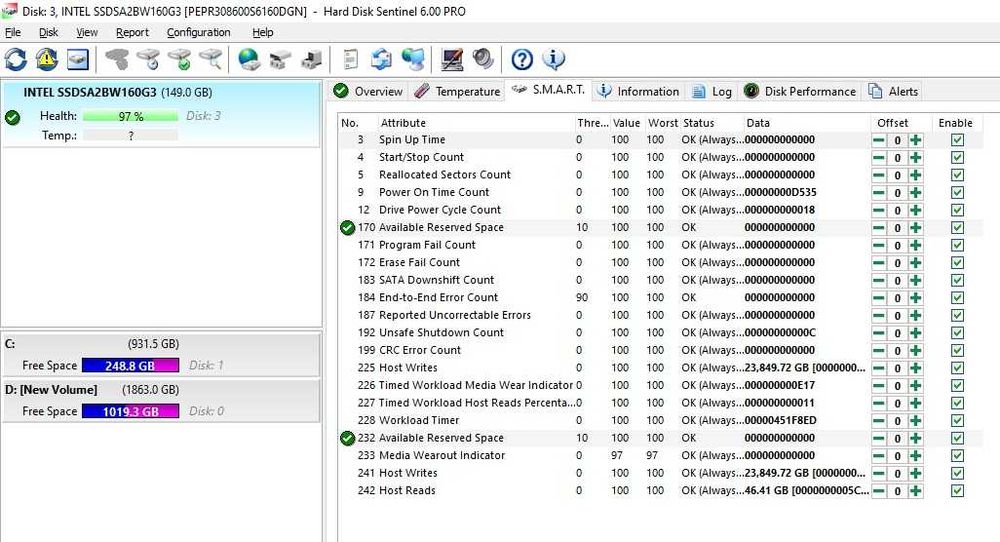Viewport: 1000px width, 542px height.
Task: Switch to the Temperature tab
Action: (x=457, y=91)
